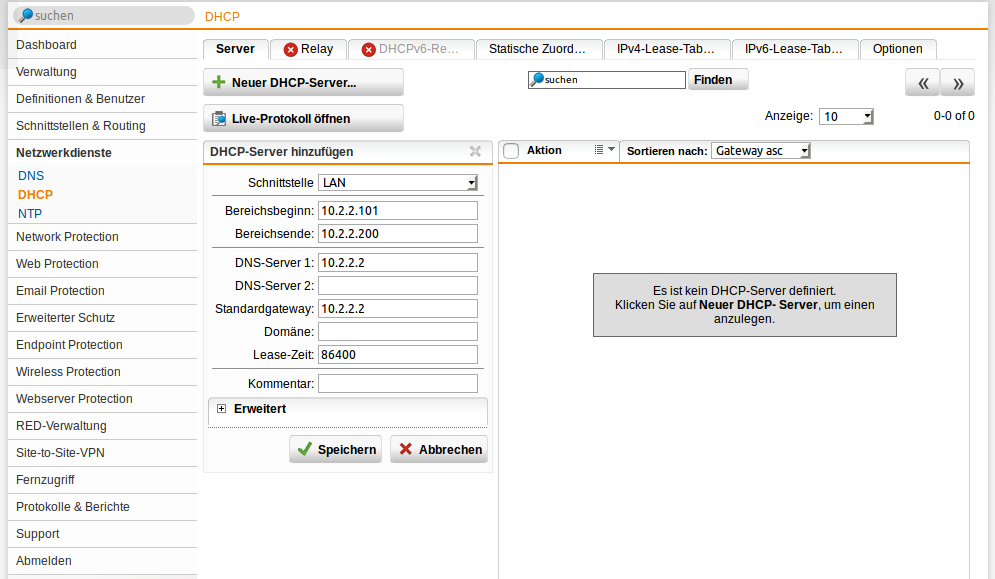Screen dimensions: 995x579
Task: Switch to the Optionen tab
Action: point(897,48)
